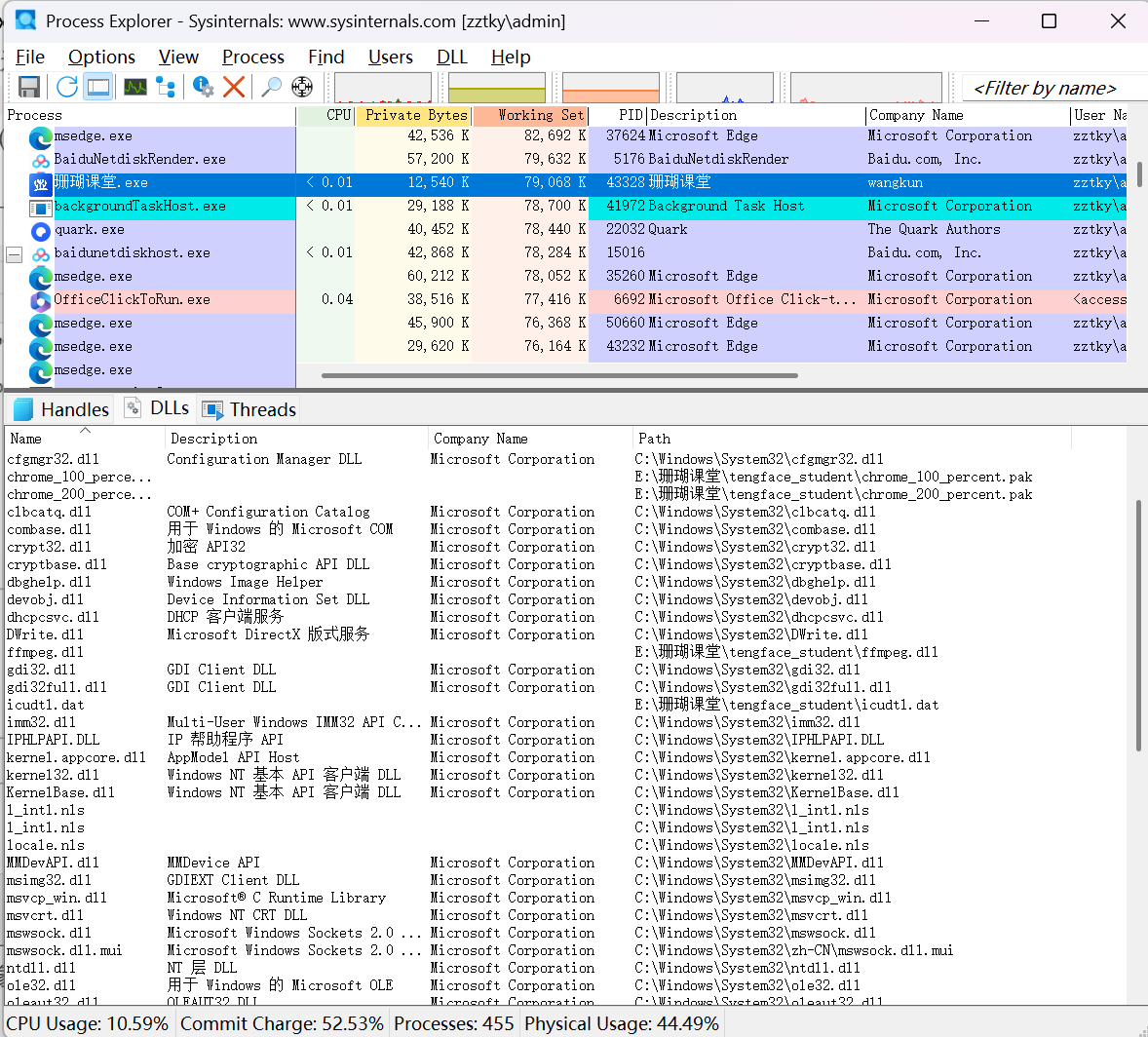Click the DLLs tab gear-page icon
This screenshot has height=1037, width=1148.
pyautogui.click(x=134, y=408)
